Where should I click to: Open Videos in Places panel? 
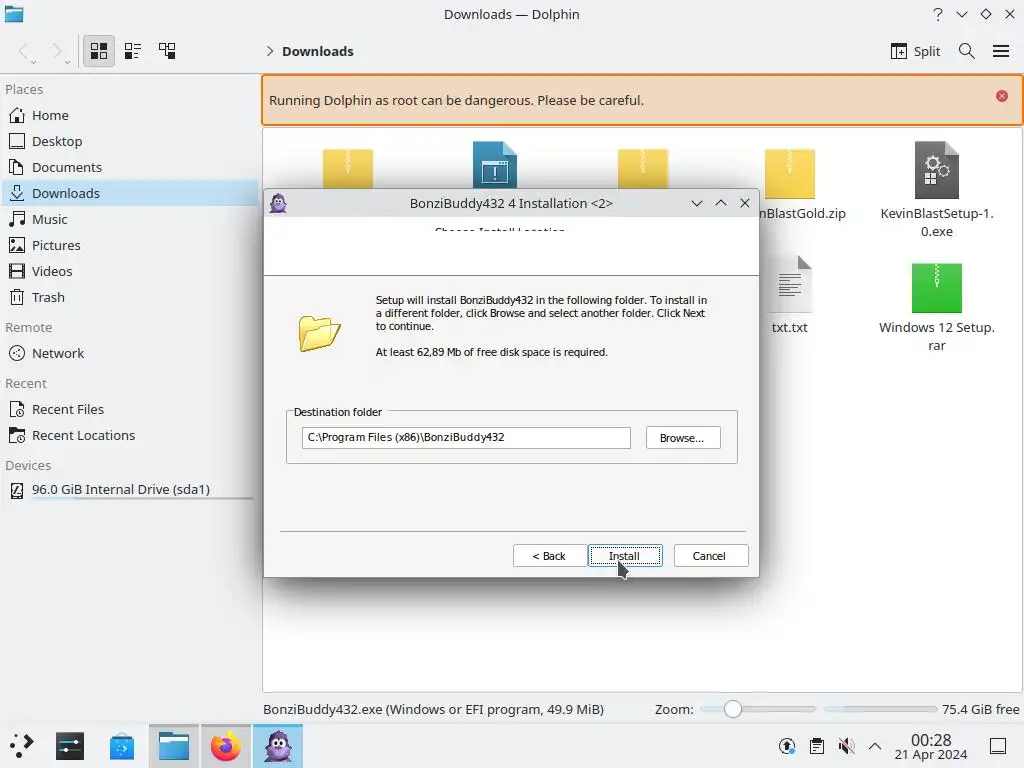[129, 271]
